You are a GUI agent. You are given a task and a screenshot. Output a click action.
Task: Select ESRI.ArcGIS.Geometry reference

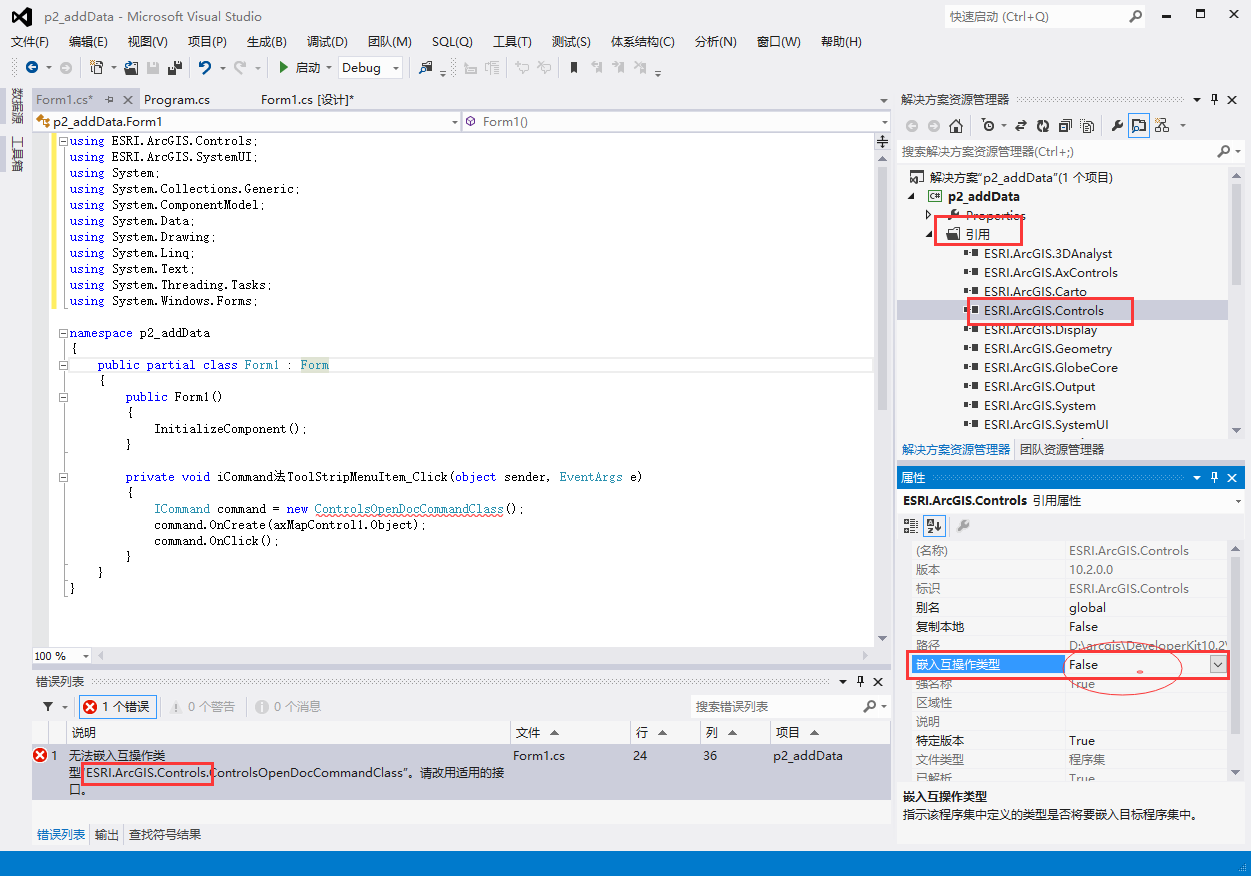coord(1047,348)
